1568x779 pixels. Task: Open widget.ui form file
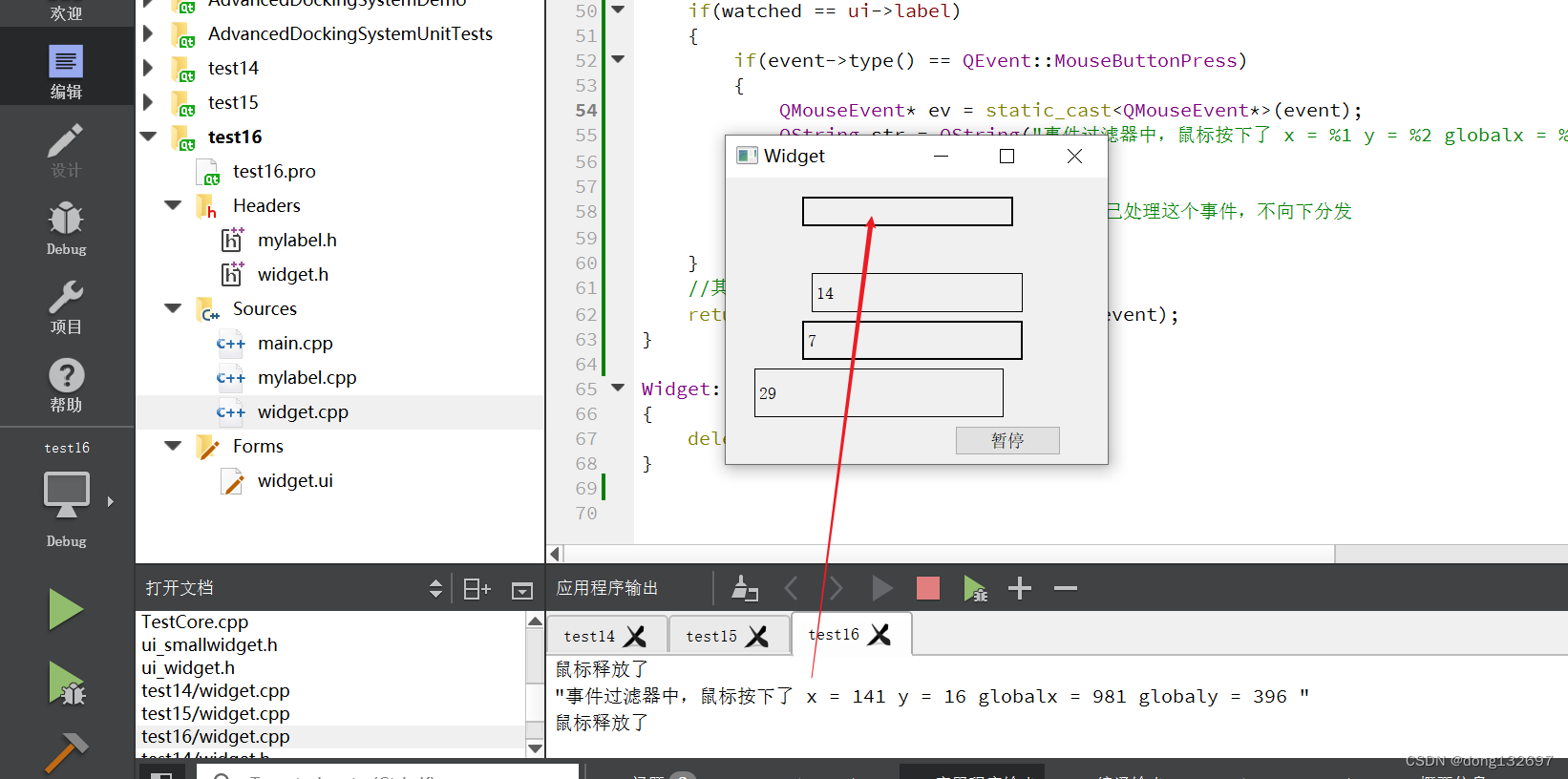295,480
